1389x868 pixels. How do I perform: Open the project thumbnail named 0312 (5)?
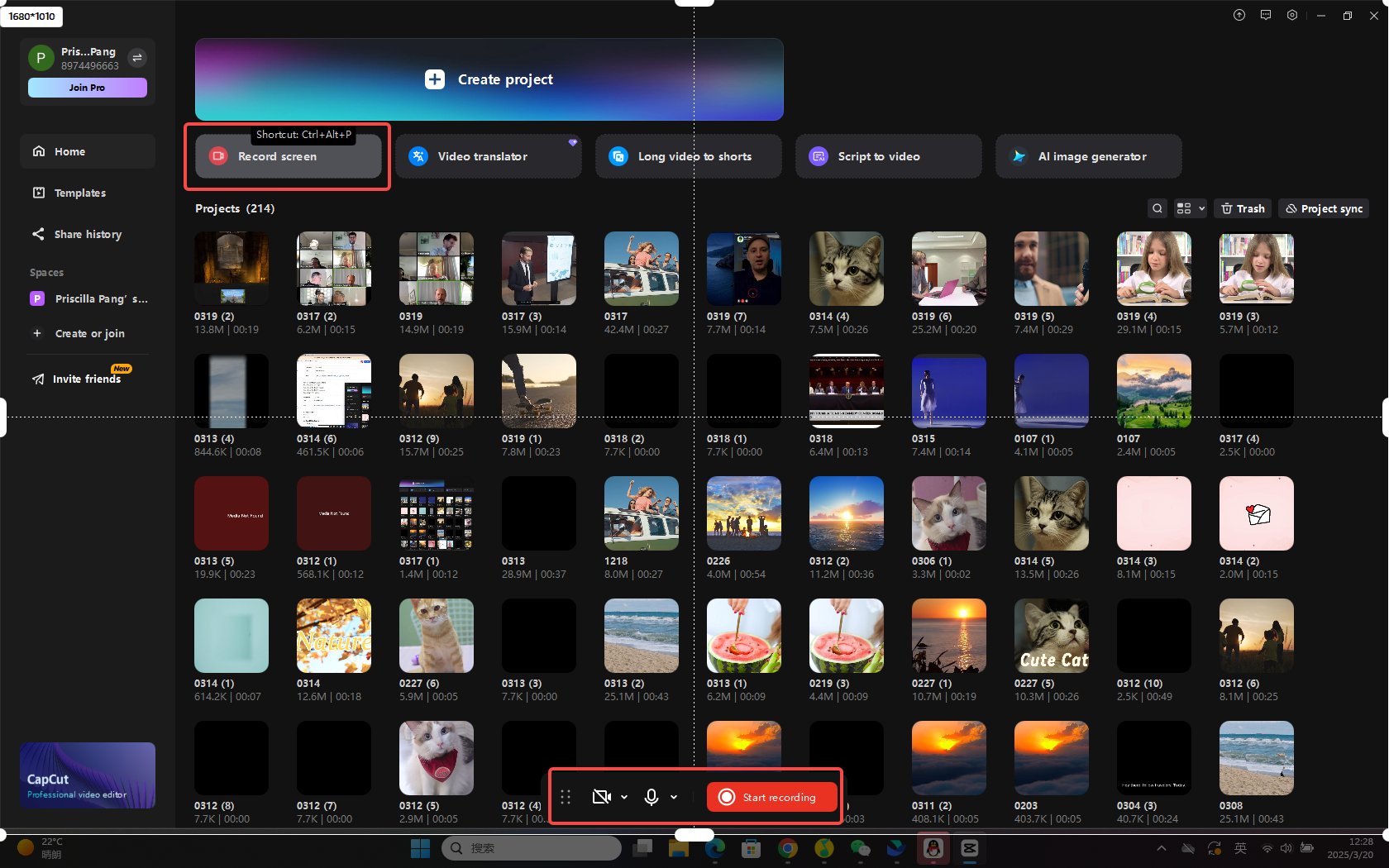(x=437, y=758)
